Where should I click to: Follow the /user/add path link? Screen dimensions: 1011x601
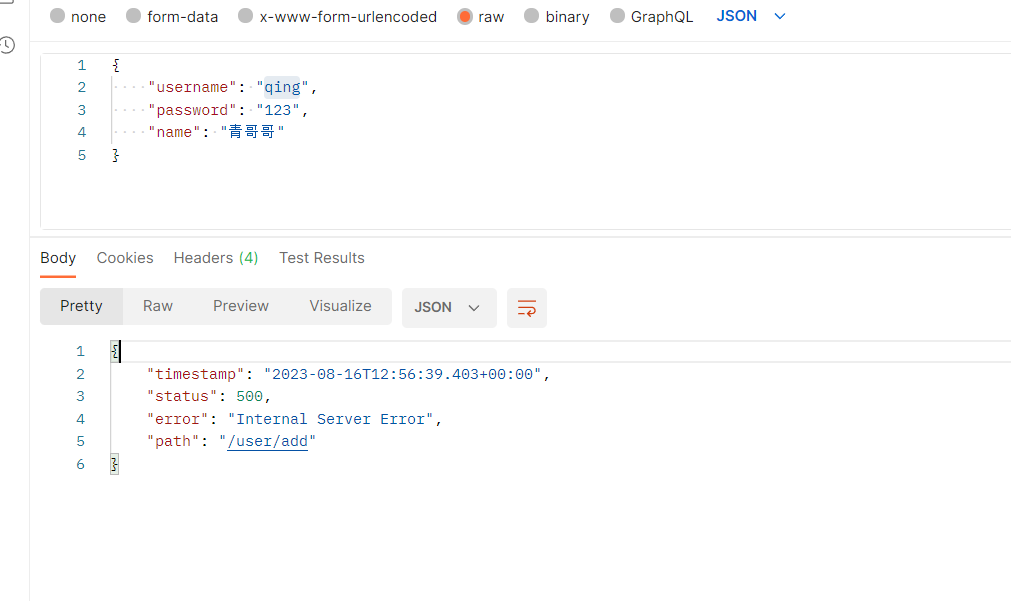[x=268, y=442]
